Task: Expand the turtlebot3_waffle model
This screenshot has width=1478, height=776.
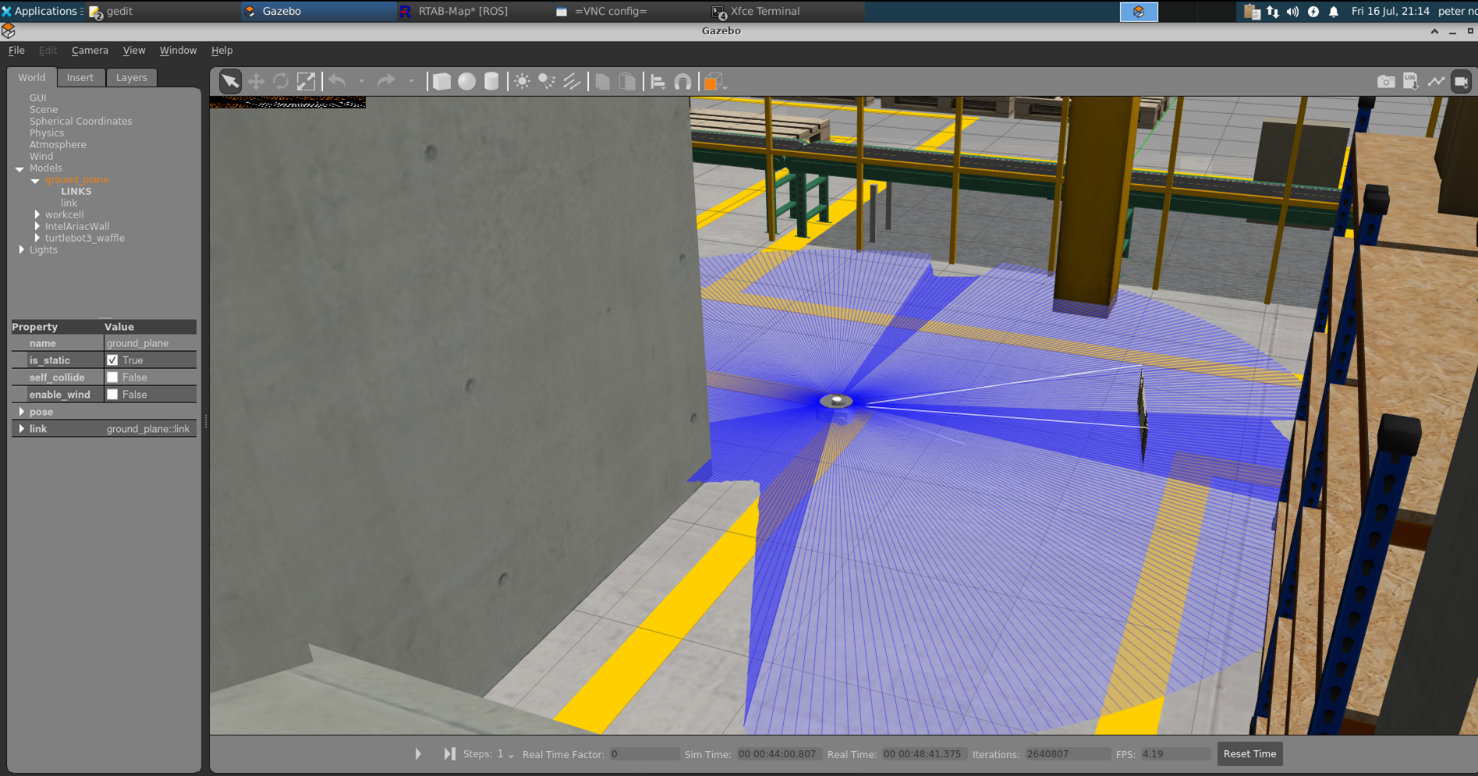Action: tap(37, 238)
